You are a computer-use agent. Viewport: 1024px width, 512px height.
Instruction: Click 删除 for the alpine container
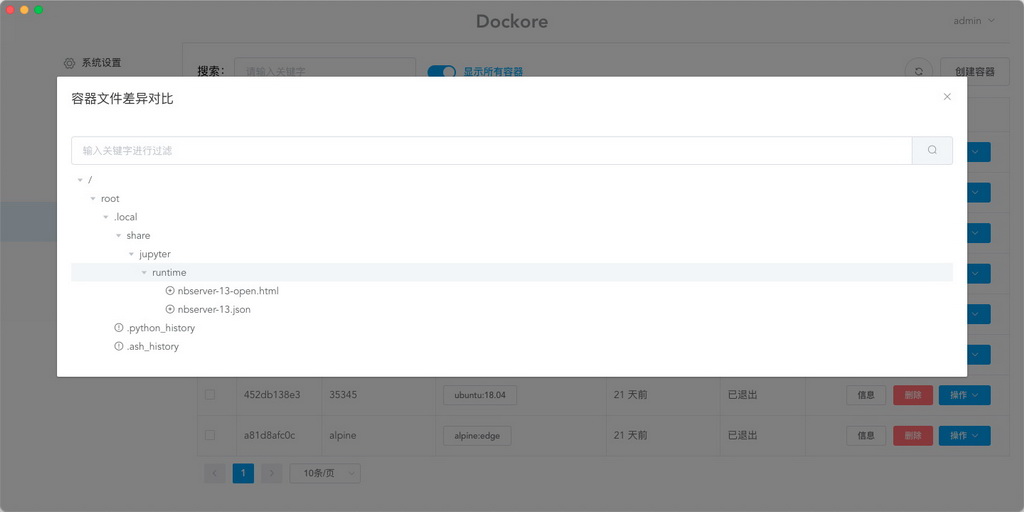(913, 436)
